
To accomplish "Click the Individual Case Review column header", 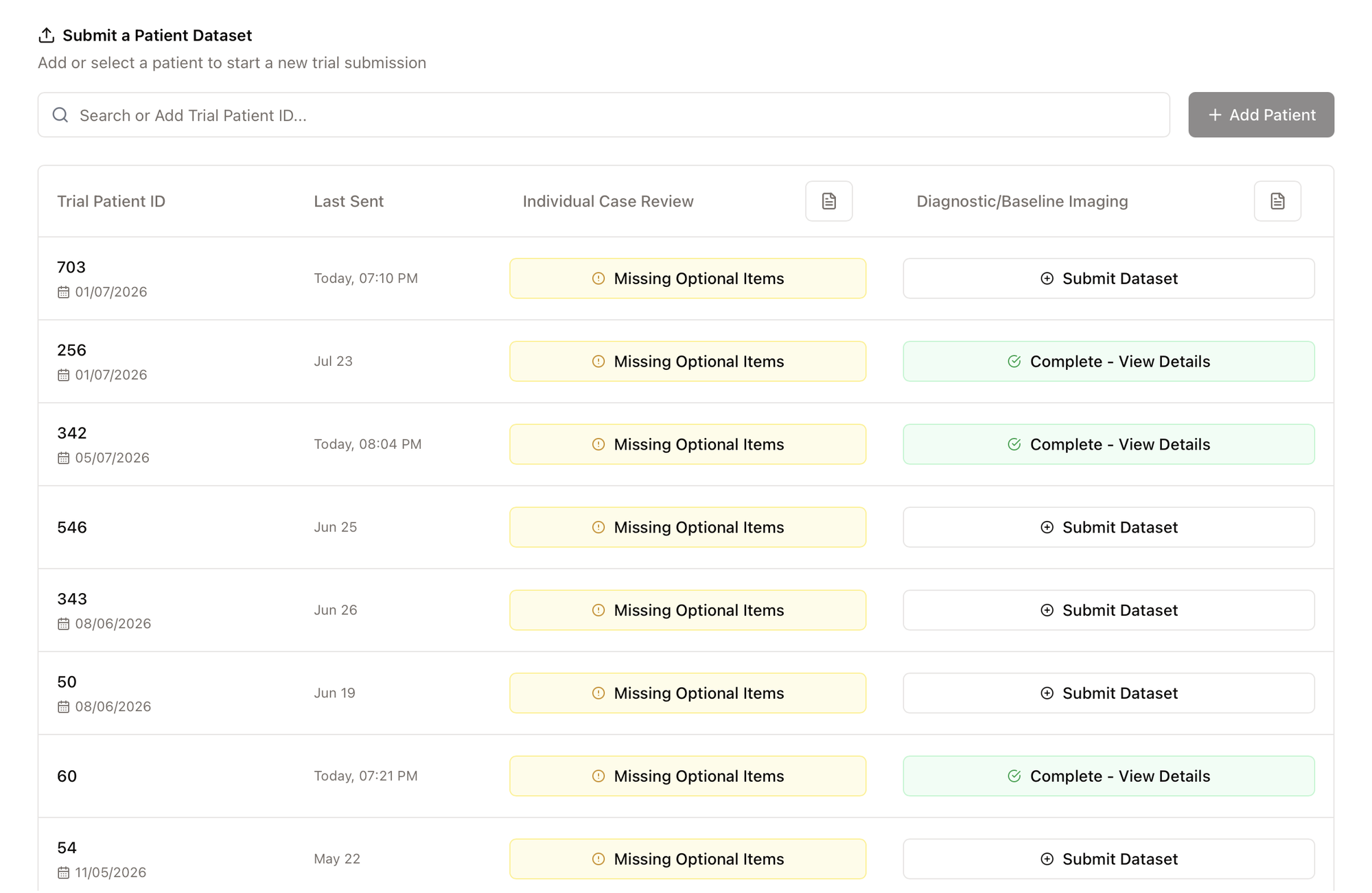I will pos(608,201).
